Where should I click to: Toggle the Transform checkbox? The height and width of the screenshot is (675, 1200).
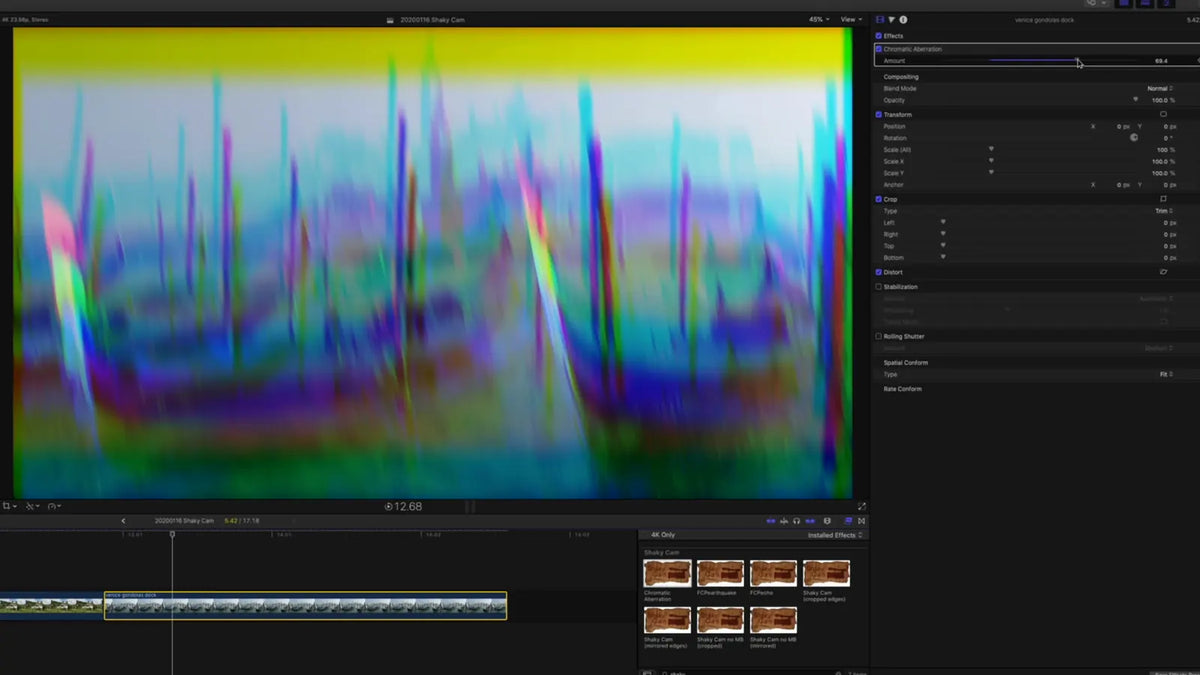tap(879, 114)
